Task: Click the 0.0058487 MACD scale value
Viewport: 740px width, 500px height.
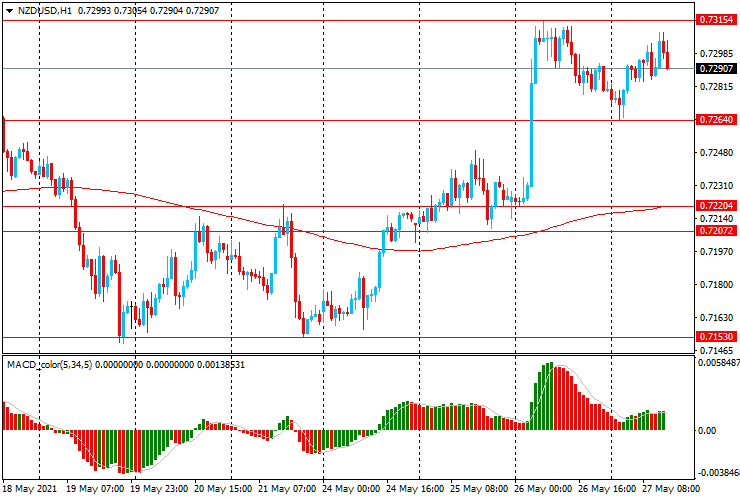Action: pos(717,365)
